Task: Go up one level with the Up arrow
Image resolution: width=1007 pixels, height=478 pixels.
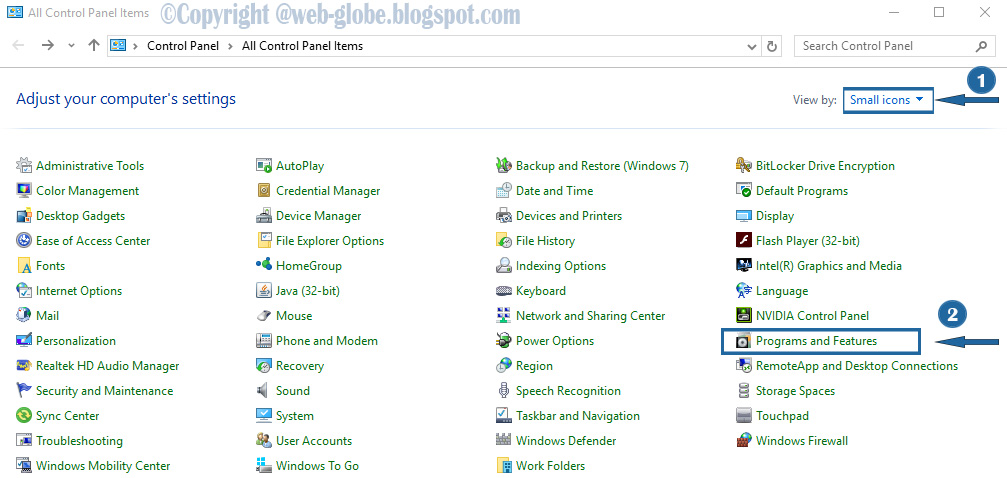Action: [94, 46]
